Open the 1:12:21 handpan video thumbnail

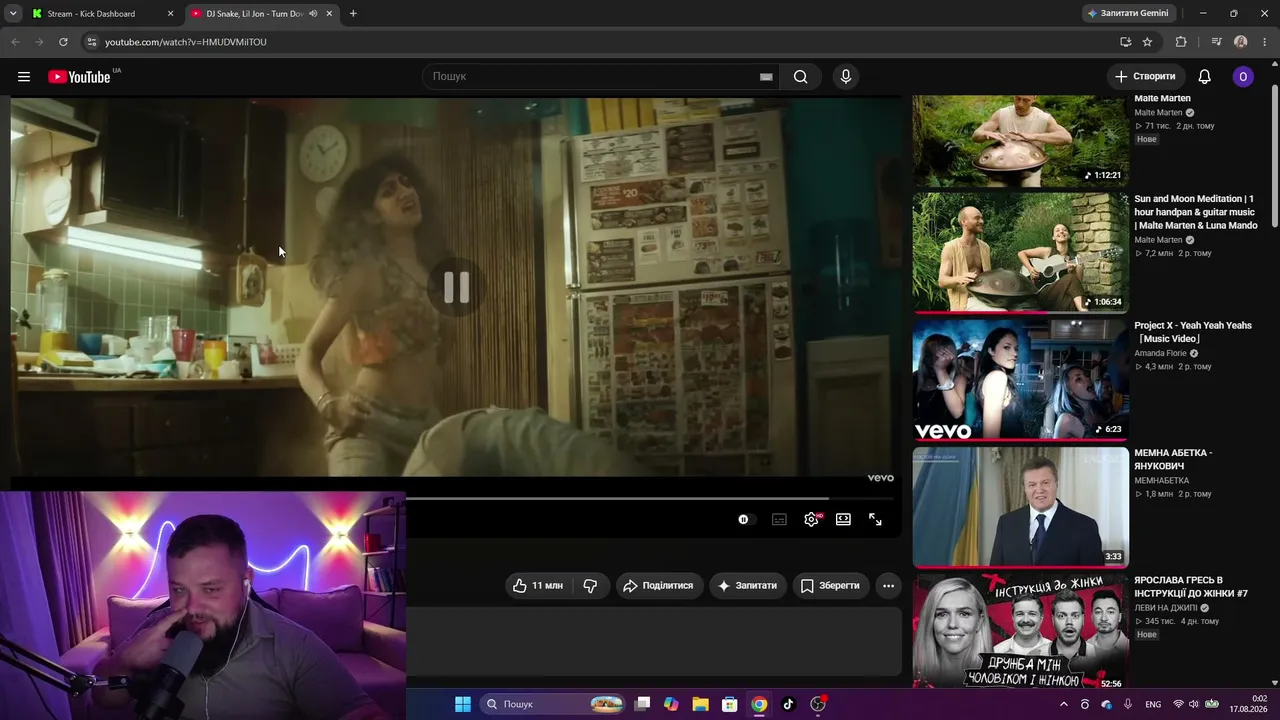[x=1020, y=141]
